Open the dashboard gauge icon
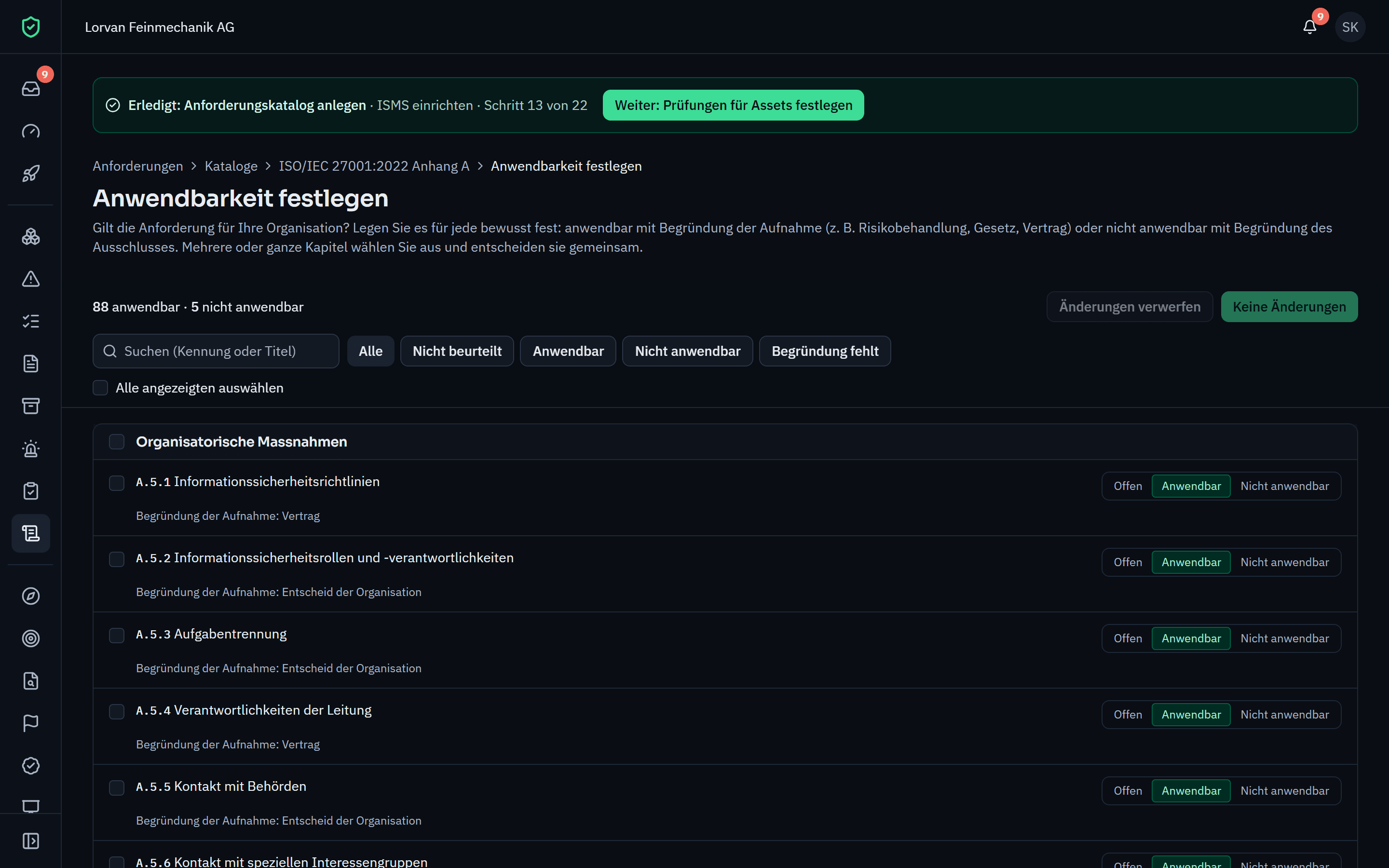This screenshot has height=868, width=1389. click(30, 131)
